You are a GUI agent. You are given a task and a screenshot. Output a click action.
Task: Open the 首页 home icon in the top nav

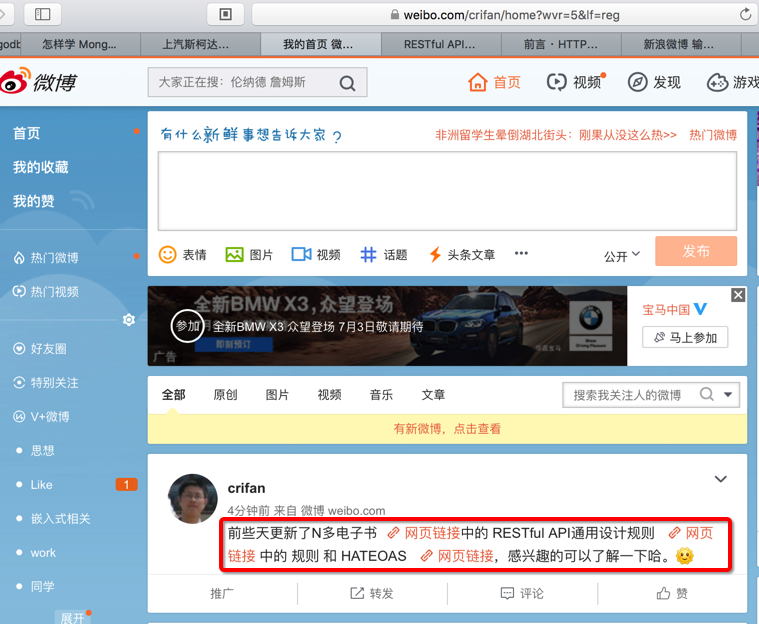[477, 82]
